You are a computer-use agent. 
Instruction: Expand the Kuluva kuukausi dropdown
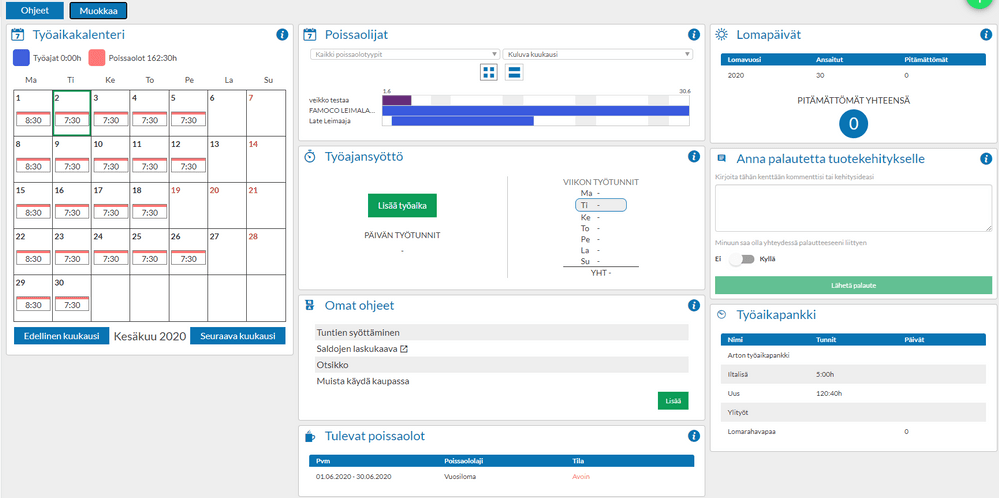pos(598,54)
